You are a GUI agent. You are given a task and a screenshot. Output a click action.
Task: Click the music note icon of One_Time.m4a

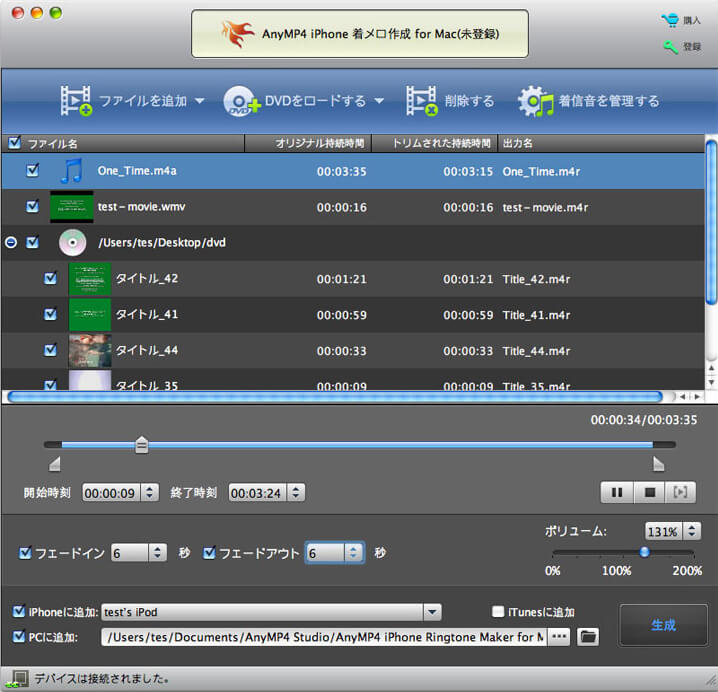pyautogui.click(x=72, y=171)
